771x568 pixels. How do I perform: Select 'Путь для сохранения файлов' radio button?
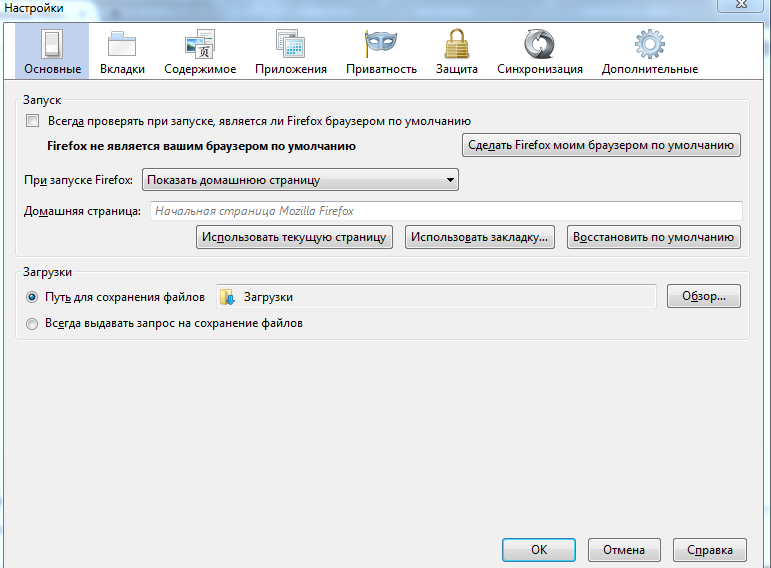click(33, 297)
